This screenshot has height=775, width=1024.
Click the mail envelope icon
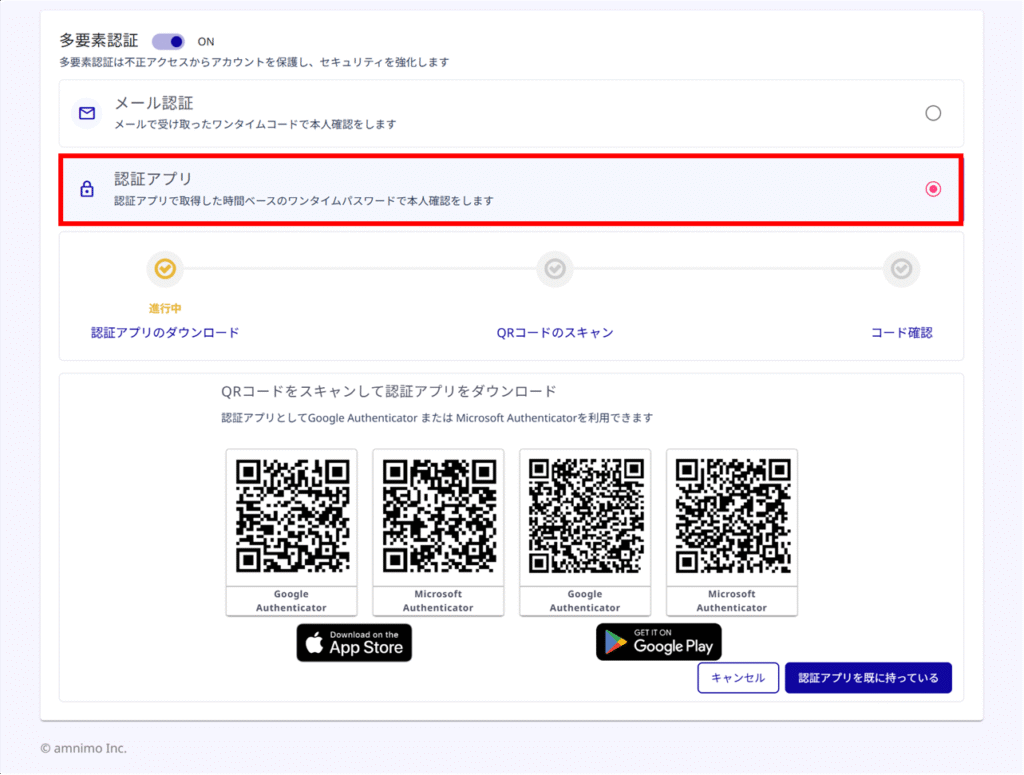click(87, 114)
